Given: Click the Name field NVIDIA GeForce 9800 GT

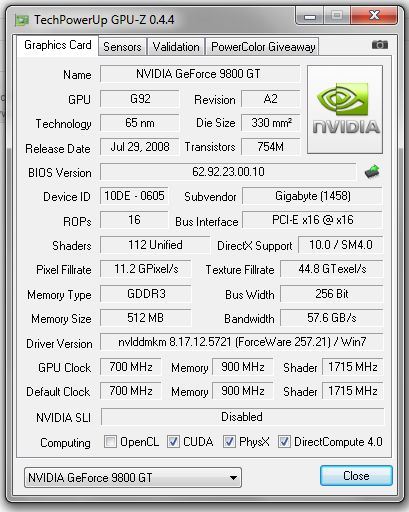Looking at the screenshot, I should coord(200,74).
